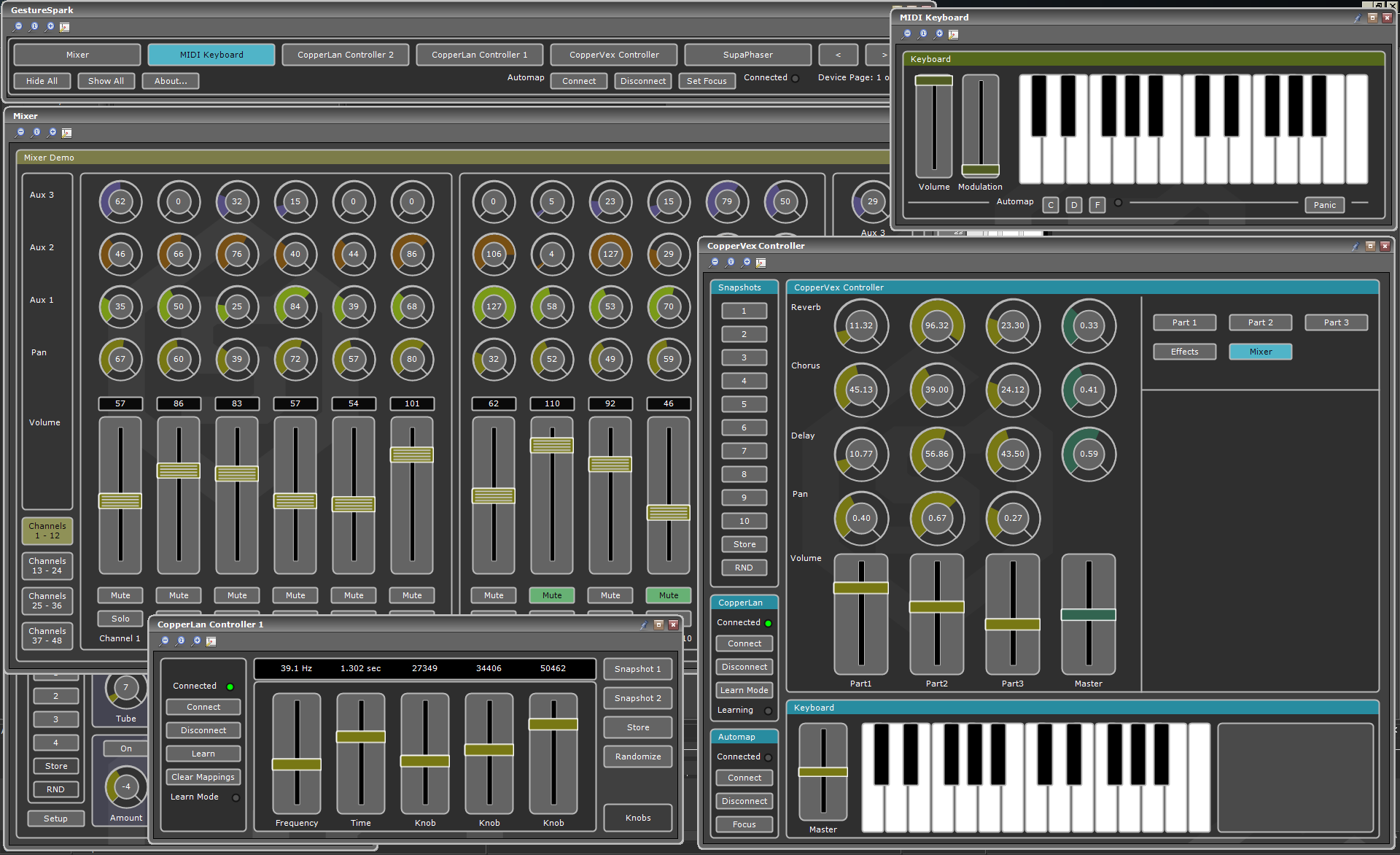Click the Volume slider in the MIDI Keyboard window
This screenshot has height=855, width=1400.
934,126
